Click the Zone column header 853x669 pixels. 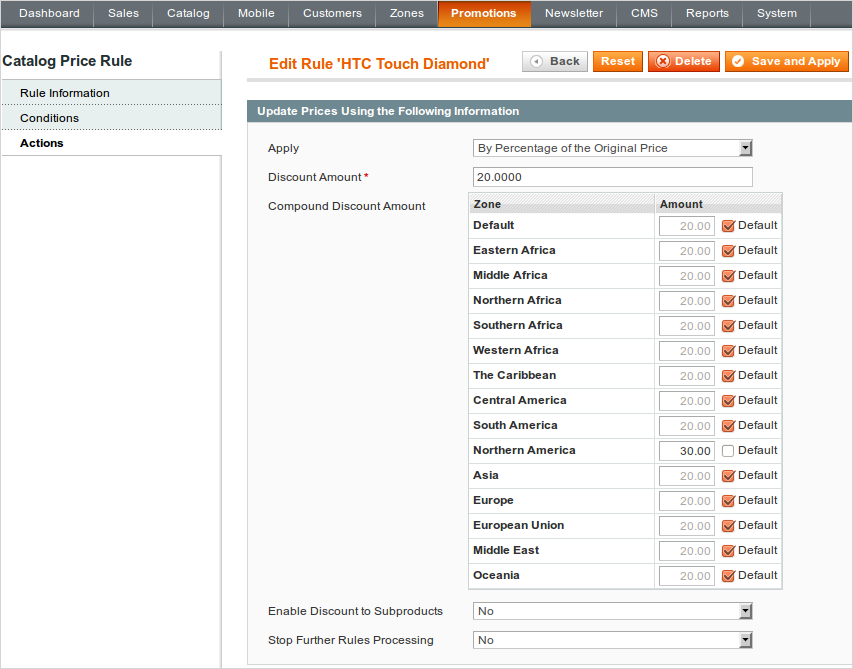pos(561,204)
